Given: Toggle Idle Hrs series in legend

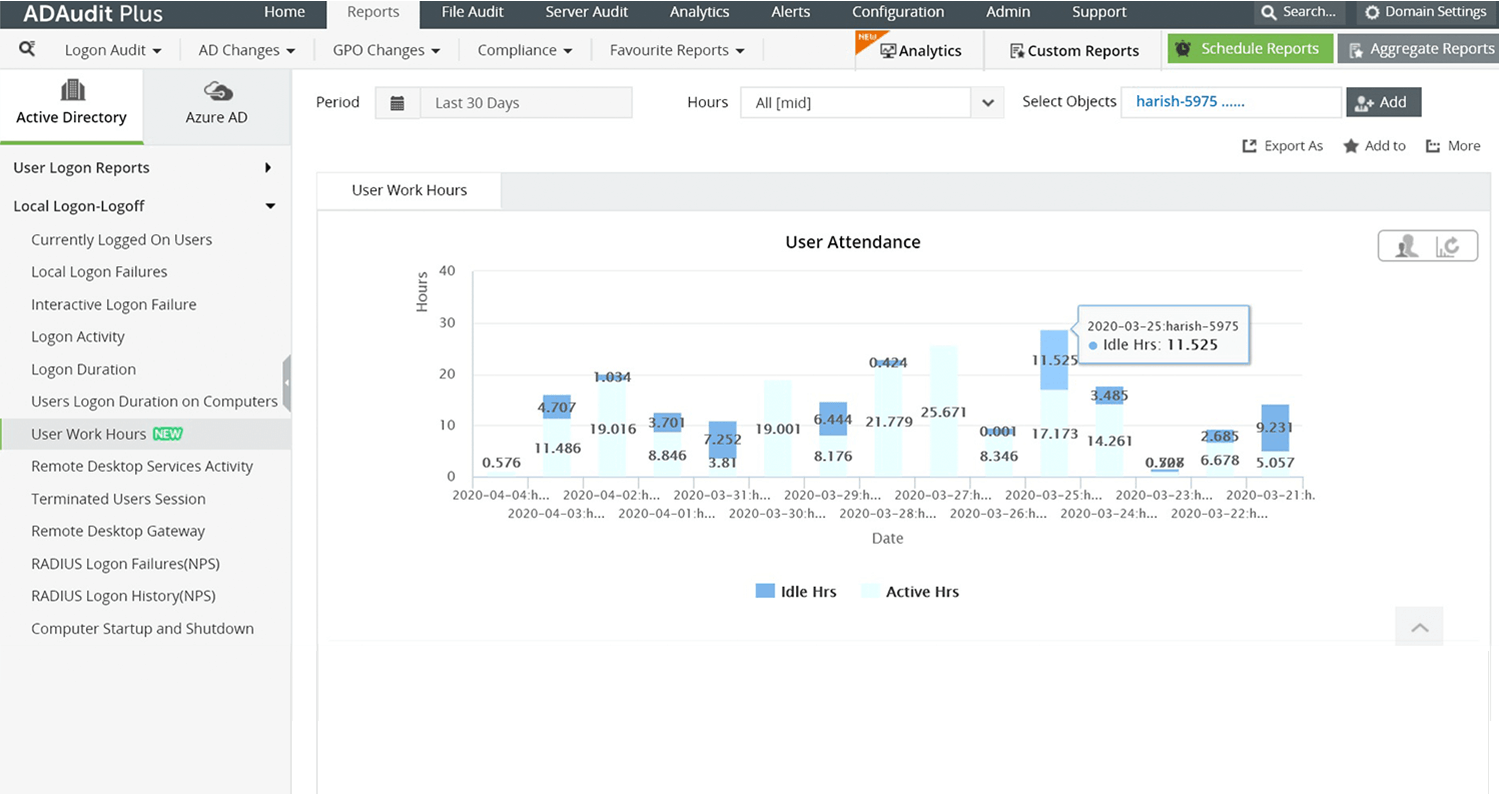Looking at the screenshot, I should (x=795, y=592).
